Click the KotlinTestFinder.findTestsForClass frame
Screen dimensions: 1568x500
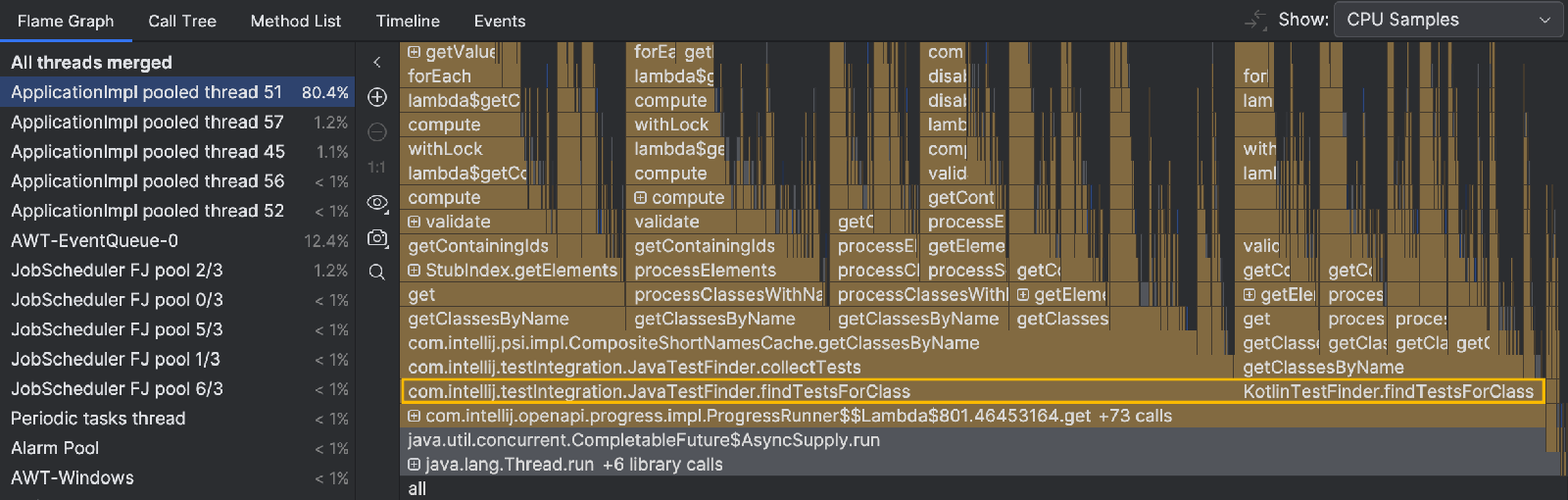point(1389,392)
